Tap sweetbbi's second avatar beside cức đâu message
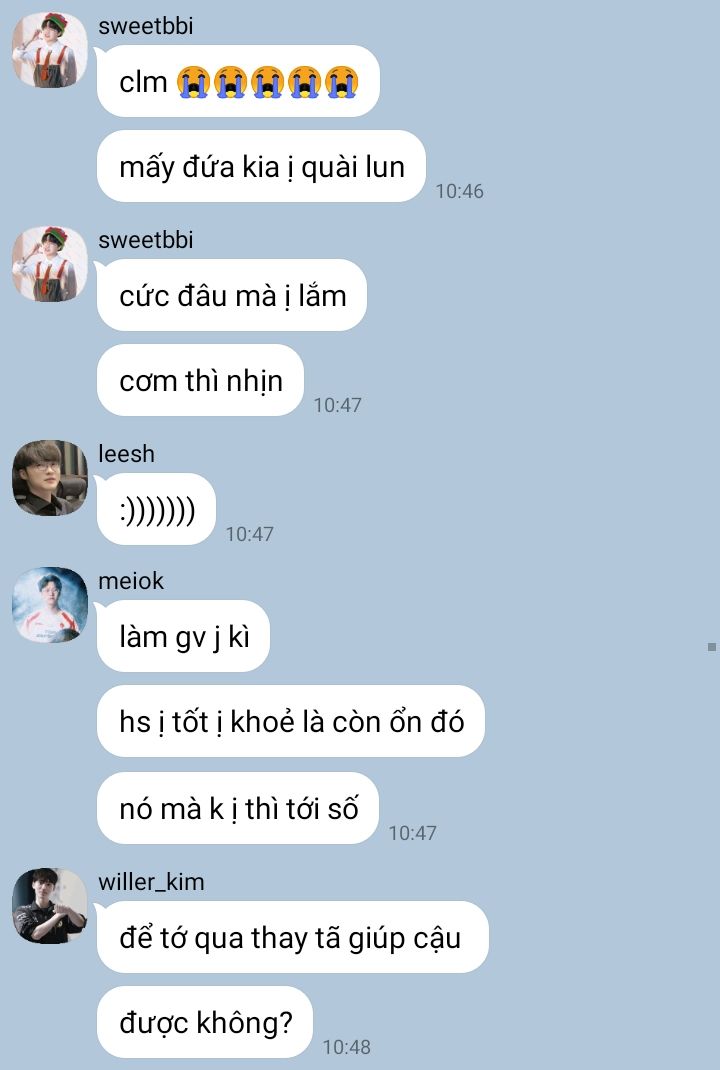 50,264
